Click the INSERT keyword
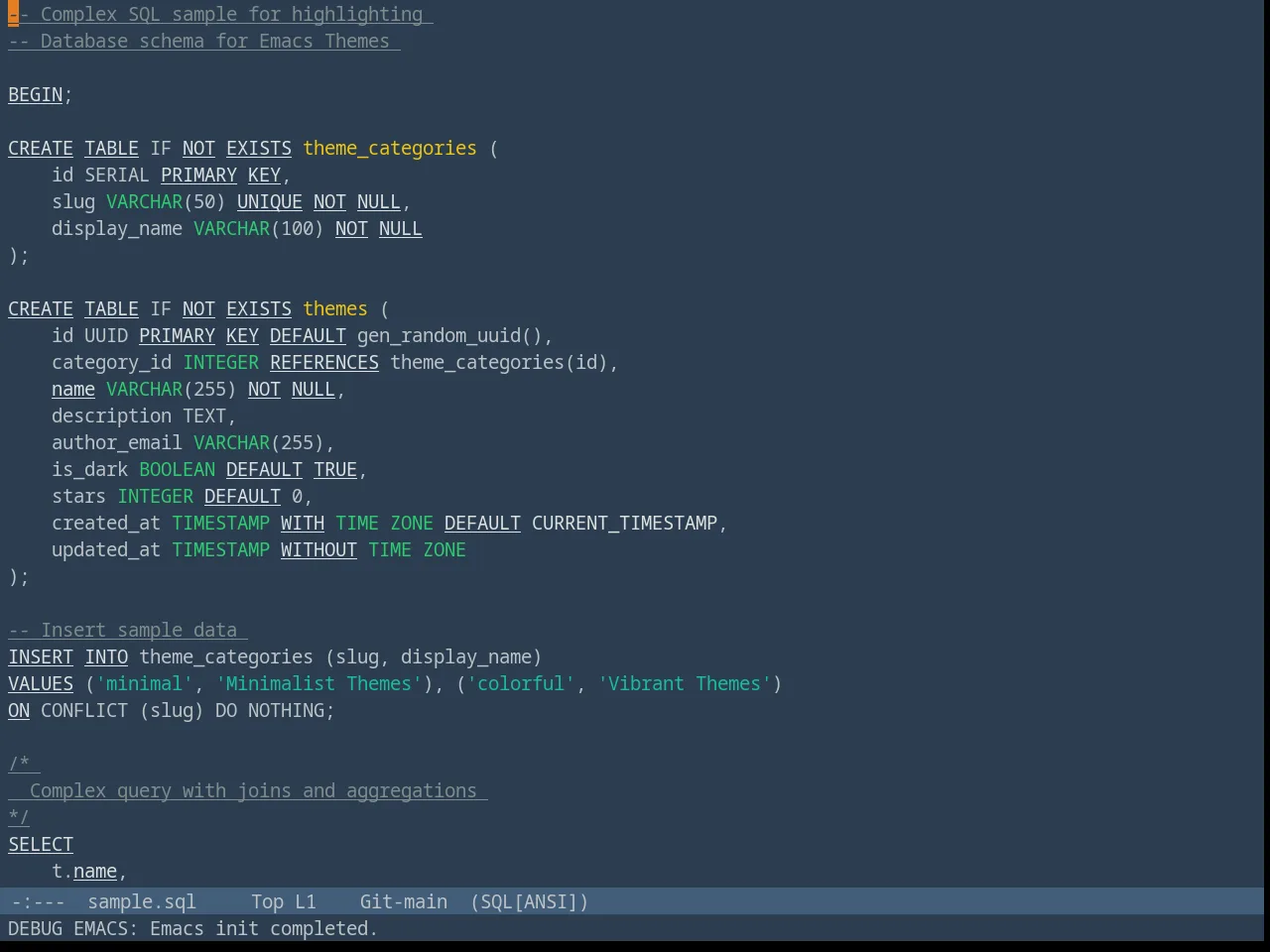Image resolution: width=1270 pixels, height=952 pixels. pyautogui.click(x=41, y=657)
